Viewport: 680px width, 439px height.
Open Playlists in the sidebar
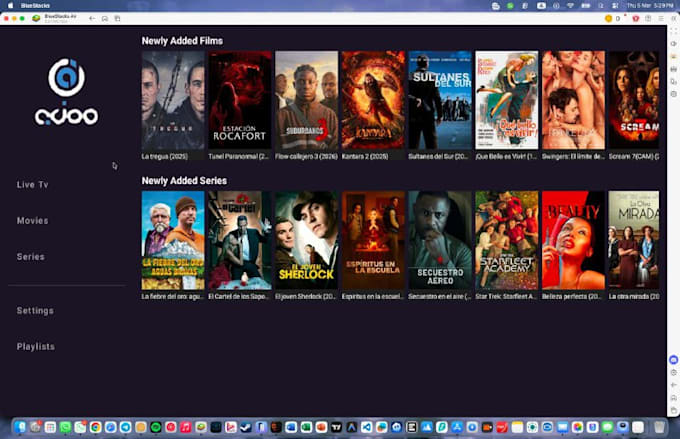[36, 347]
